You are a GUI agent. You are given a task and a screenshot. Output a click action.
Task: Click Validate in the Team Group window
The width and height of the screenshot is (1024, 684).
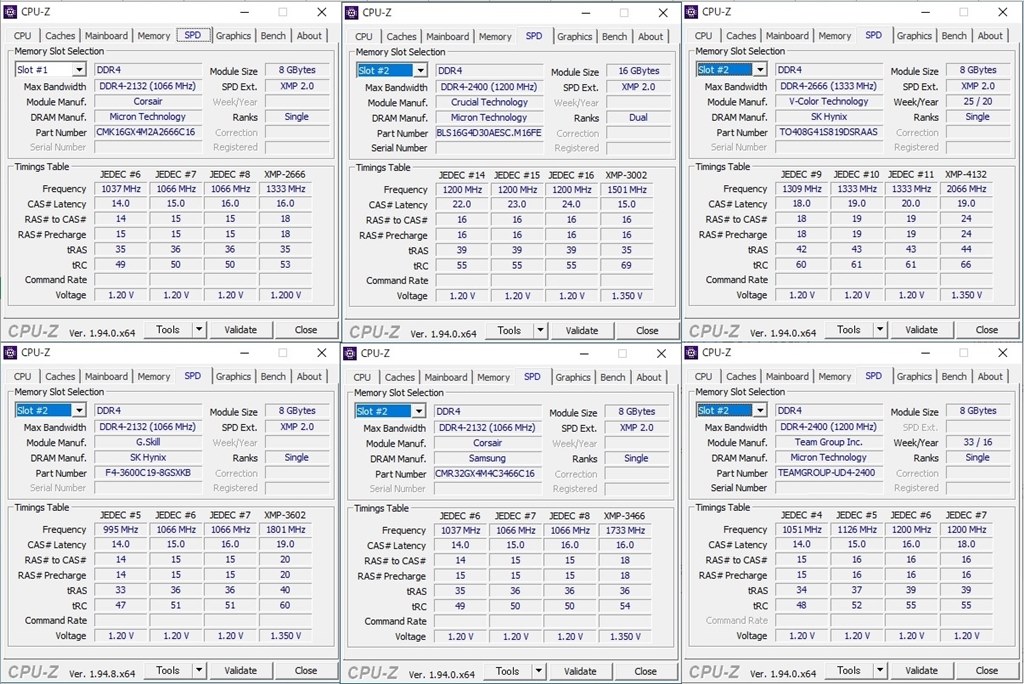tap(921, 670)
